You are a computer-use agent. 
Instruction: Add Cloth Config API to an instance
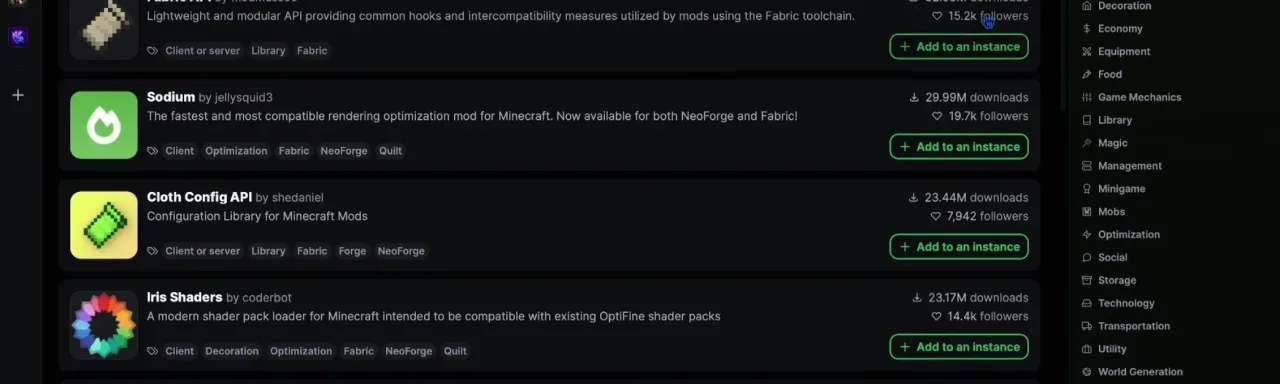pos(959,246)
